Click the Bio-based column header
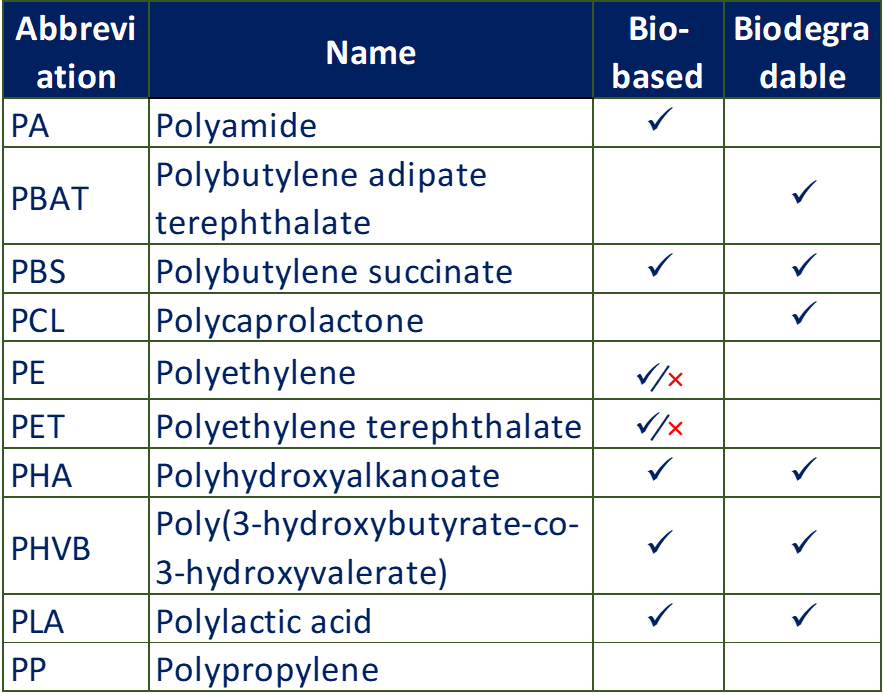Viewport: 883px width, 694px height. click(658, 52)
